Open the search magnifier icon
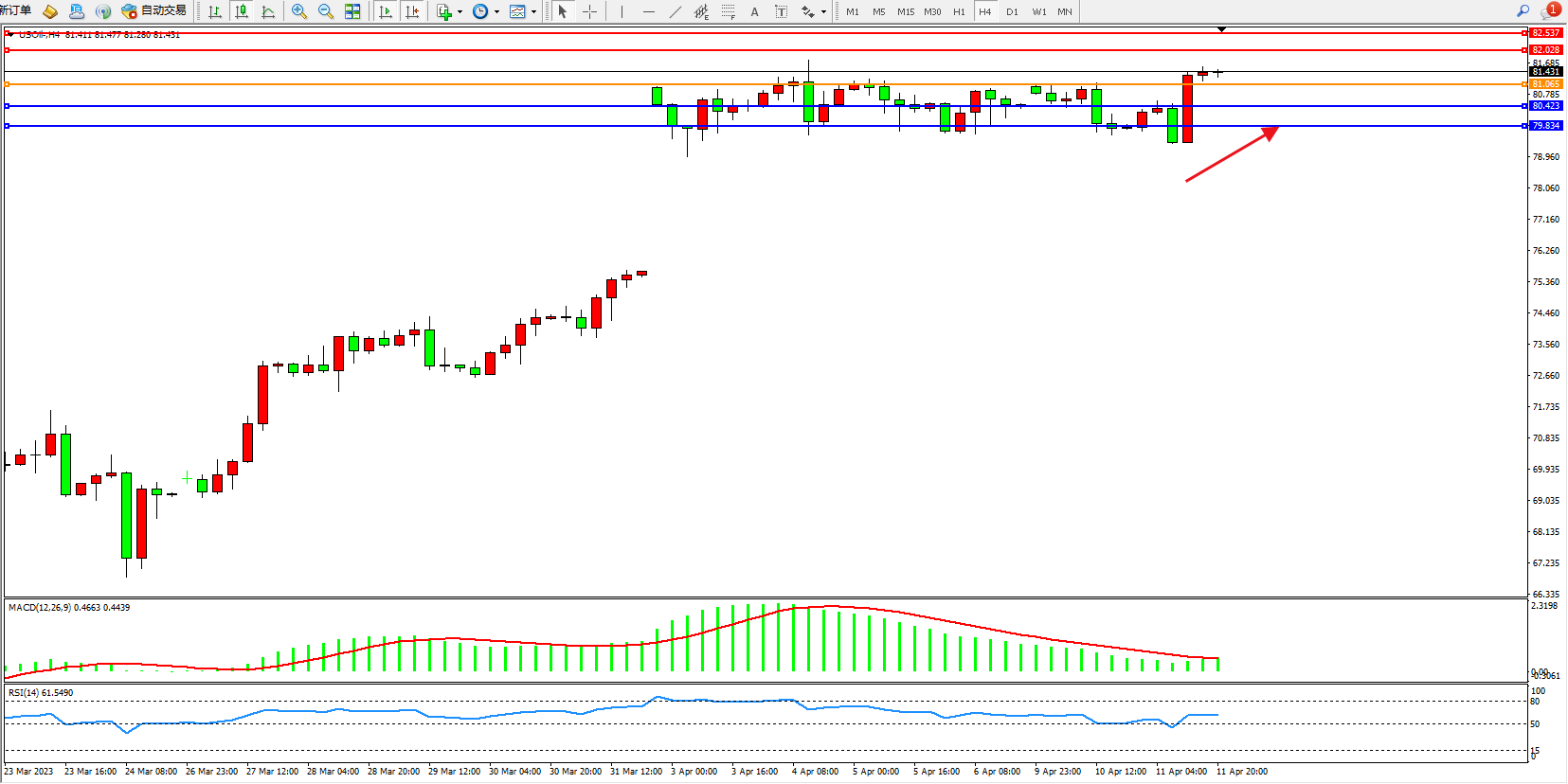This screenshot has height=784, width=1568. pyautogui.click(x=1523, y=11)
